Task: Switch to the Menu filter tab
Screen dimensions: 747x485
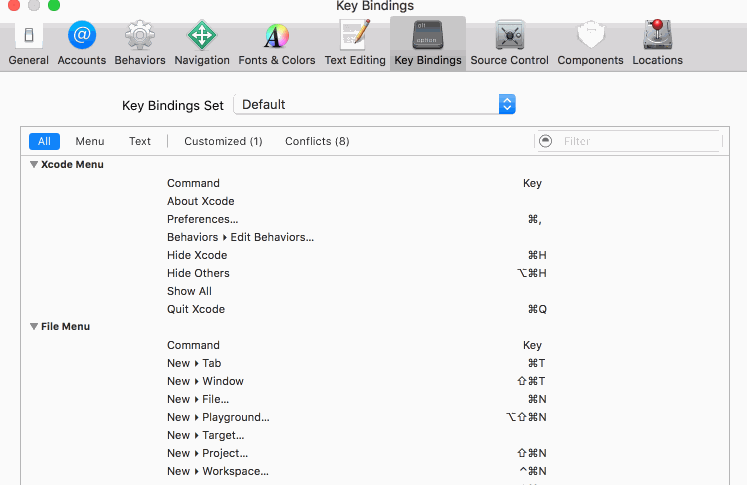Action: tap(90, 141)
